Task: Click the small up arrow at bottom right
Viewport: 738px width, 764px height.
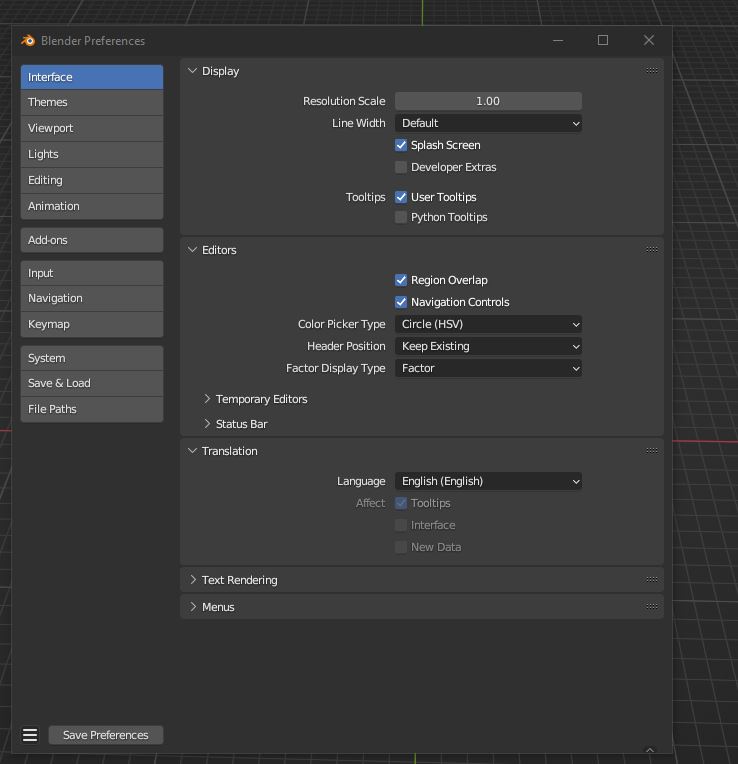Action: tap(650, 750)
